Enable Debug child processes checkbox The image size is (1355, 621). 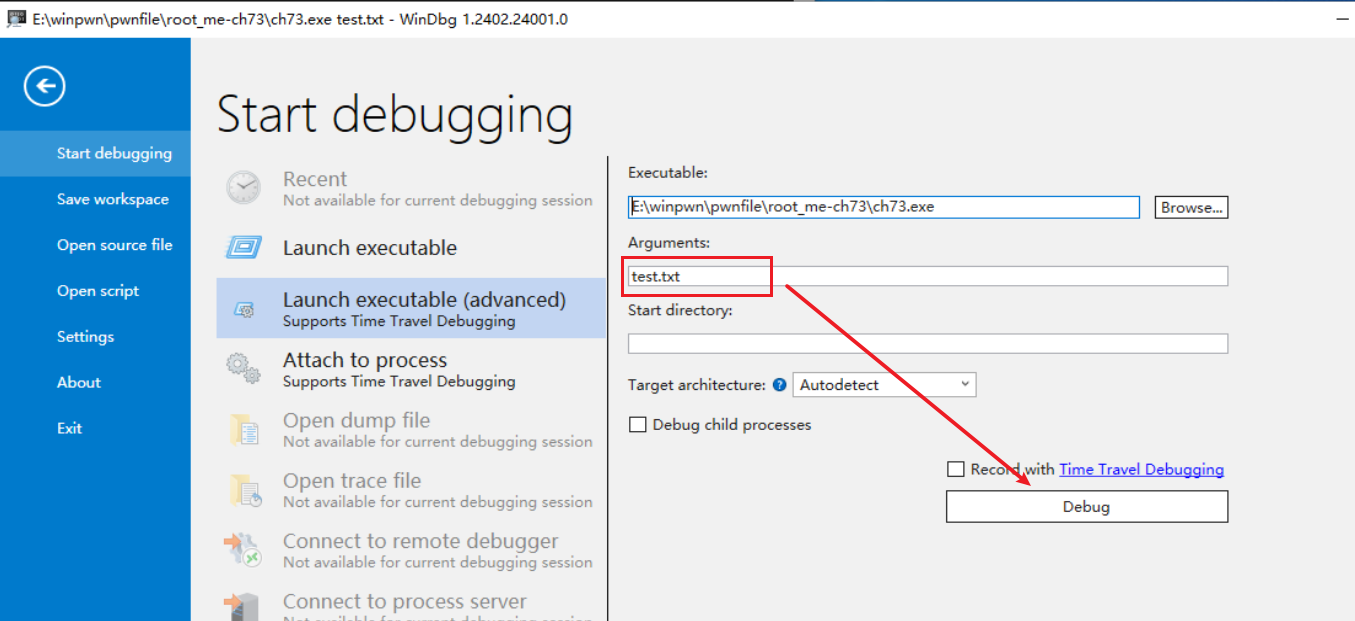point(637,425)
